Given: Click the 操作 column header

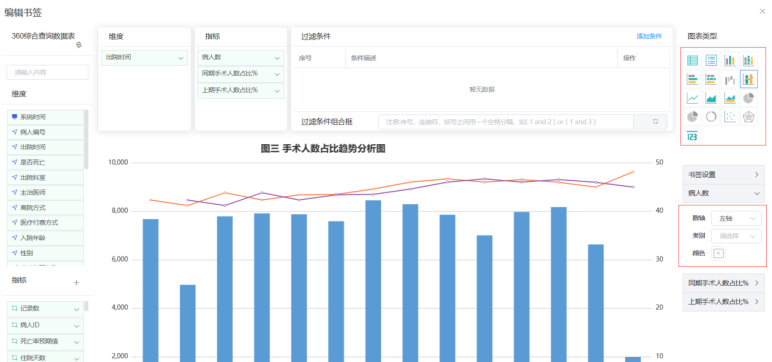Looking at the screenshot, I should pyautogui.click(x=629, y=58).
